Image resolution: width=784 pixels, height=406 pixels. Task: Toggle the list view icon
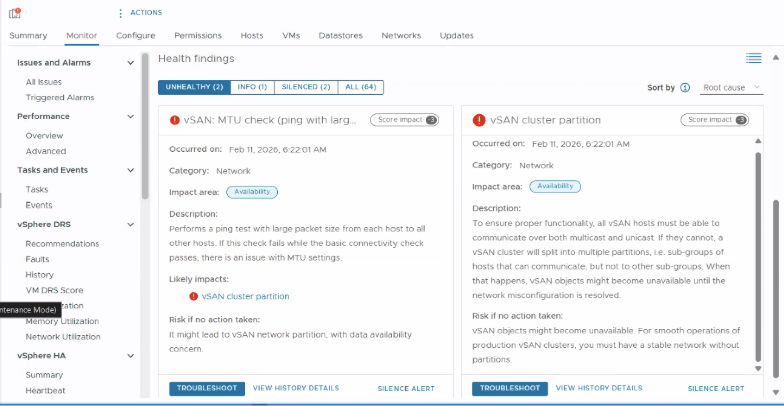point(754,58)
